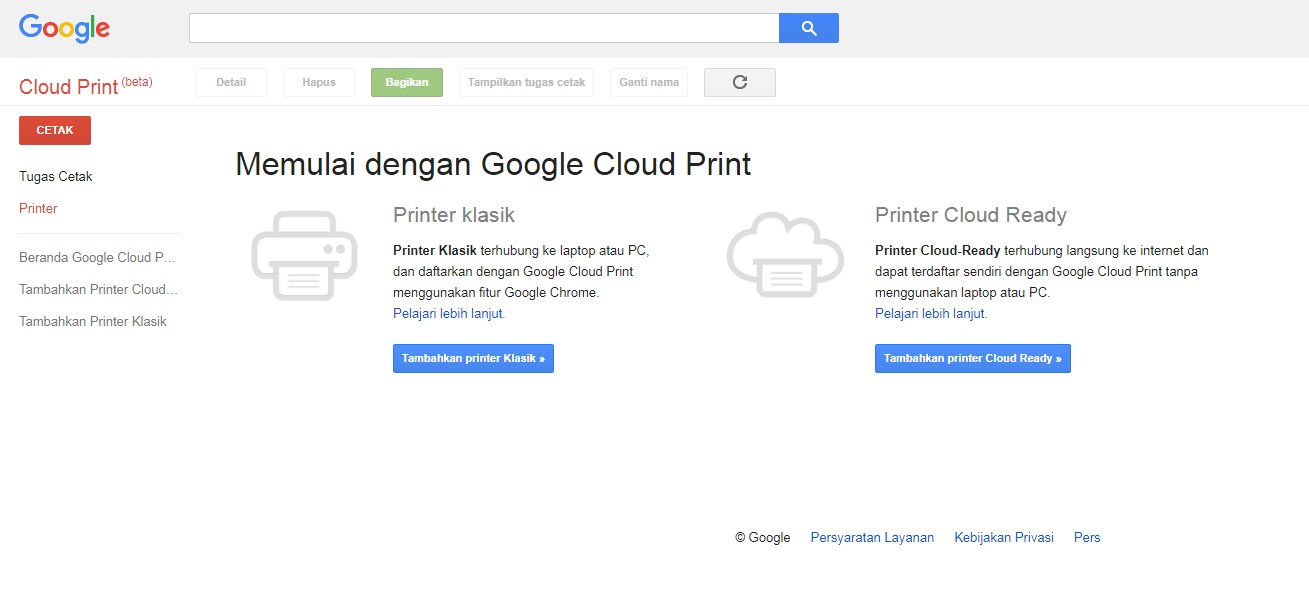Click the Bagikan button
This screenshot has height=613, width=1309.
tap(406, 83)
